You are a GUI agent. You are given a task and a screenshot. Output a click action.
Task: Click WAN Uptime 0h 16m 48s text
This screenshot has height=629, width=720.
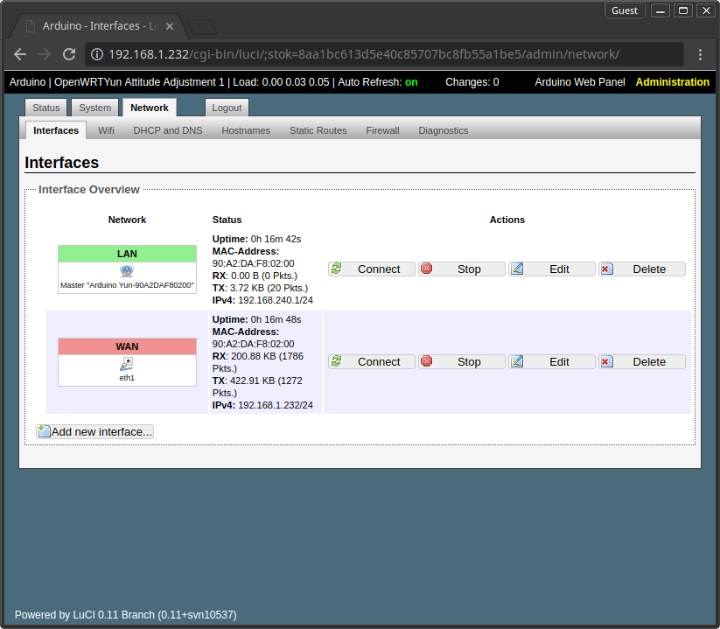point(257,320)
